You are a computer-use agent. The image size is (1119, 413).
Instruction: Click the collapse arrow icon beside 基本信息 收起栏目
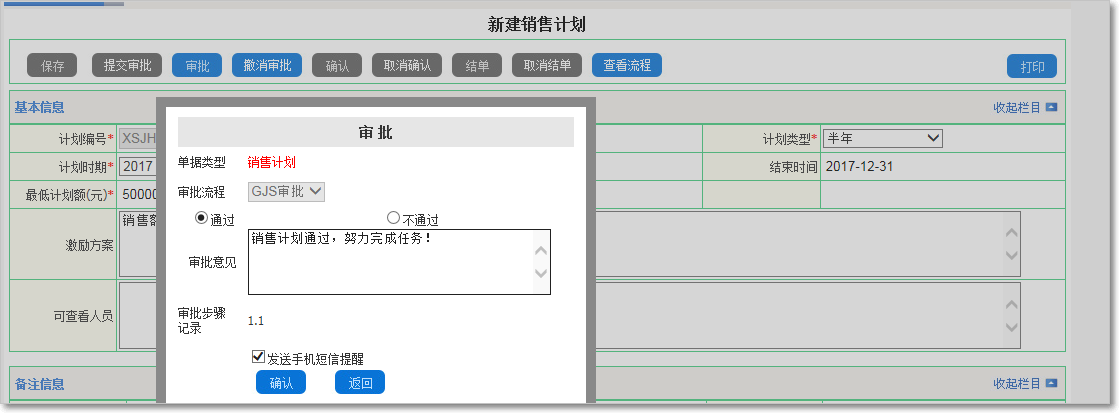pos(1051,108)
